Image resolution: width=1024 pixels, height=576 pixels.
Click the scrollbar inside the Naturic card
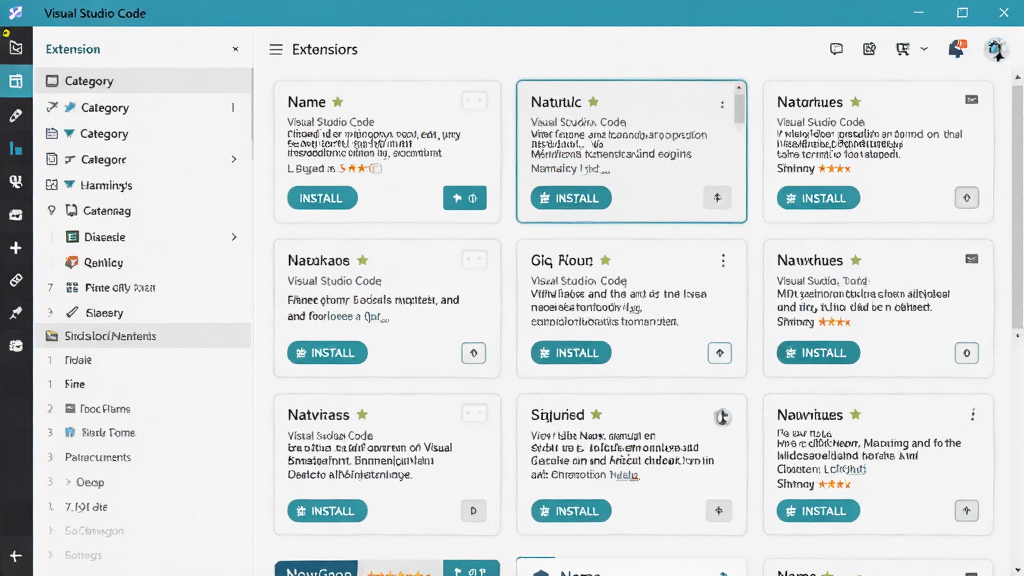pos(739,108)
